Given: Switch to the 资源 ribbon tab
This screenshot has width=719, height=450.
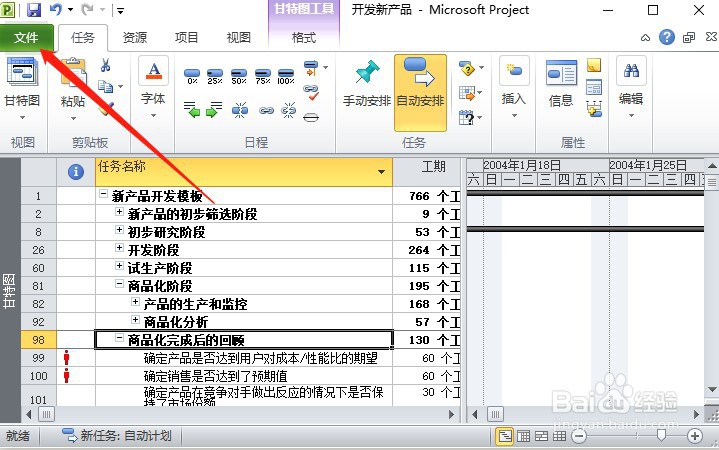Looking at the screenshot, I should [x=135, y=38].
